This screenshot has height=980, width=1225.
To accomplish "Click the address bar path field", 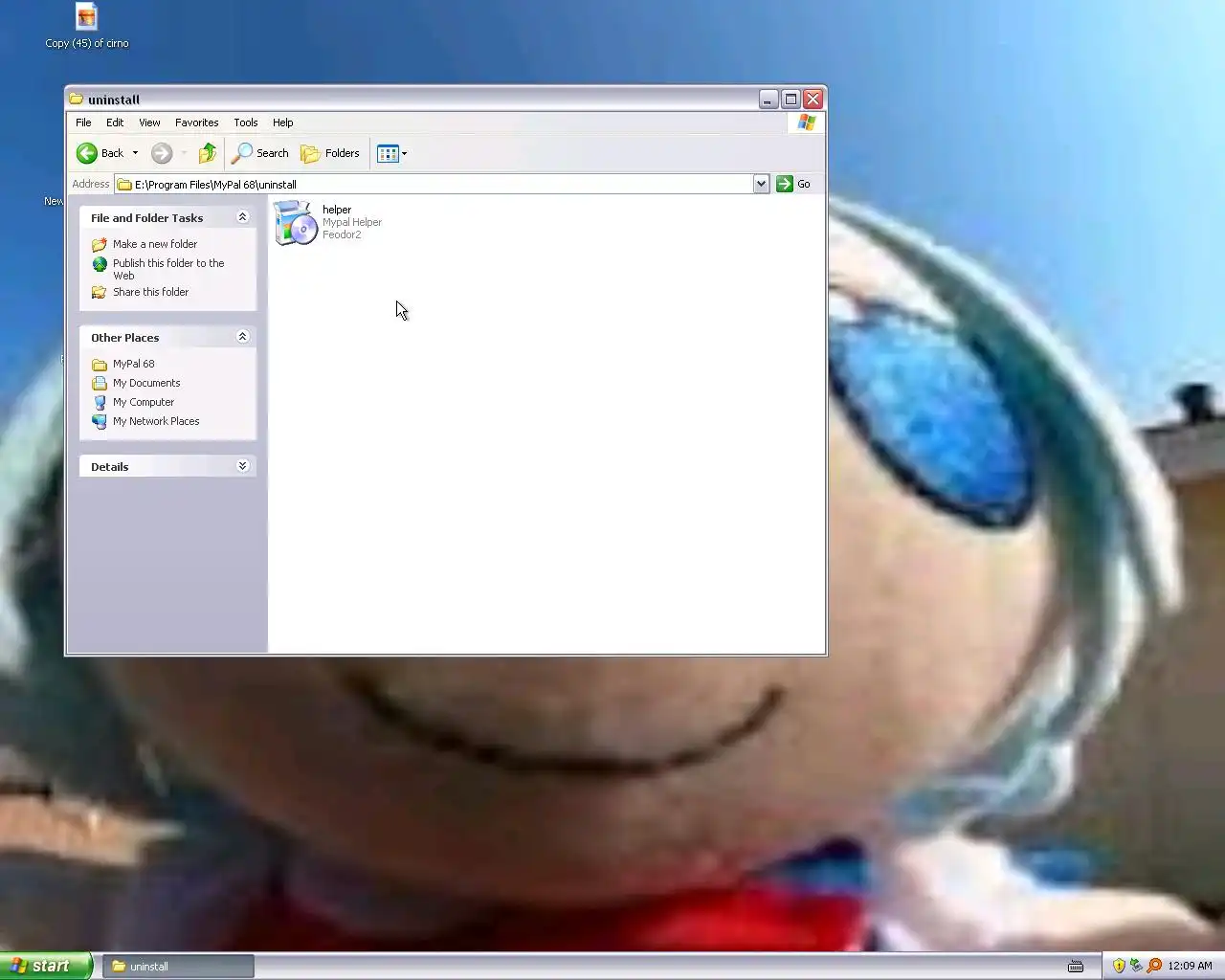I will point(434,184).
